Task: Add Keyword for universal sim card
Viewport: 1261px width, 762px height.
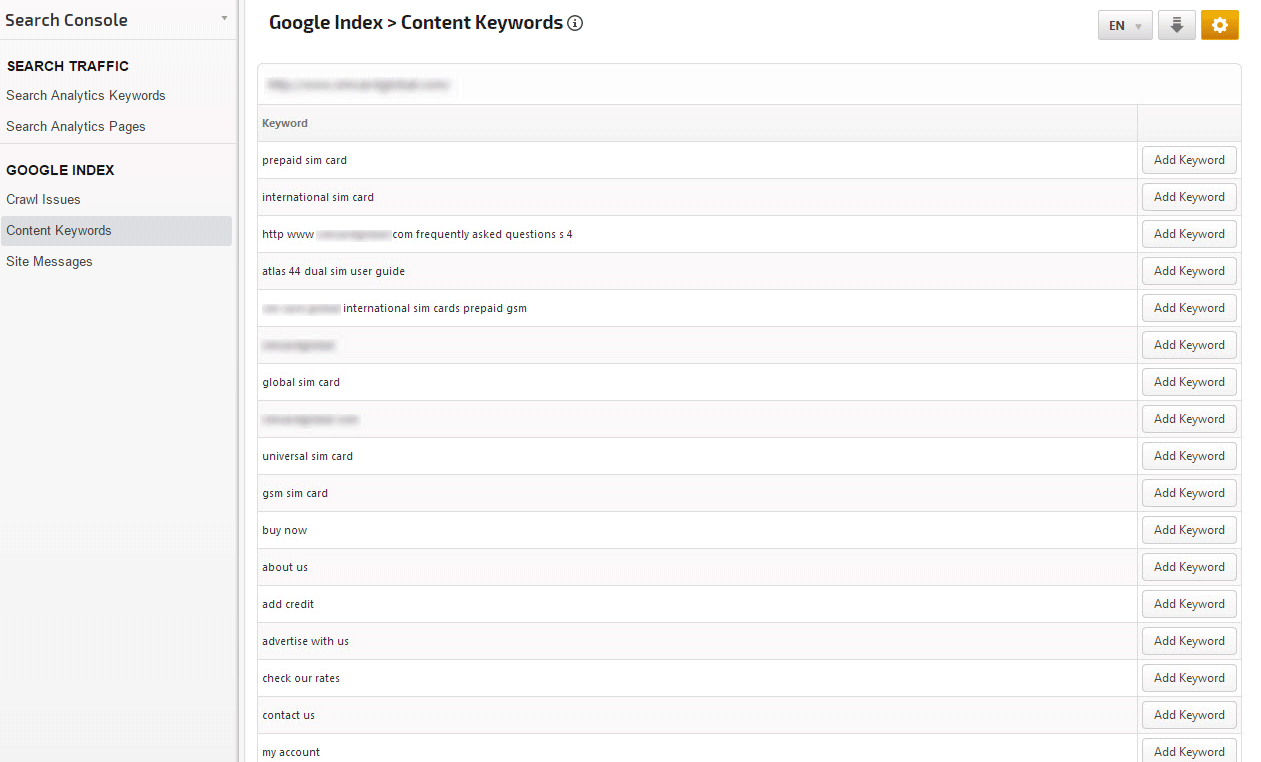Action: [1189, 456]
